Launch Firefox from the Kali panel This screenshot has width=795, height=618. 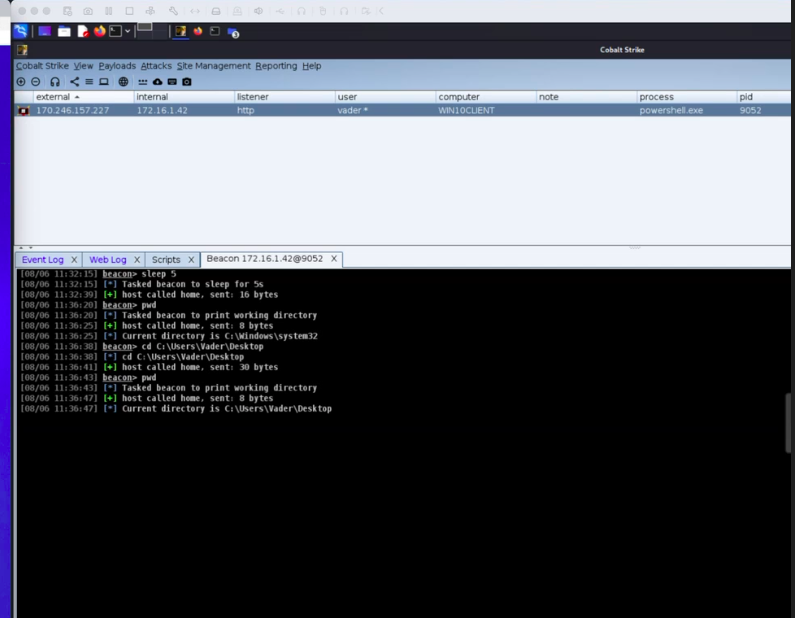pyautogui.click(x=100, y=31)
